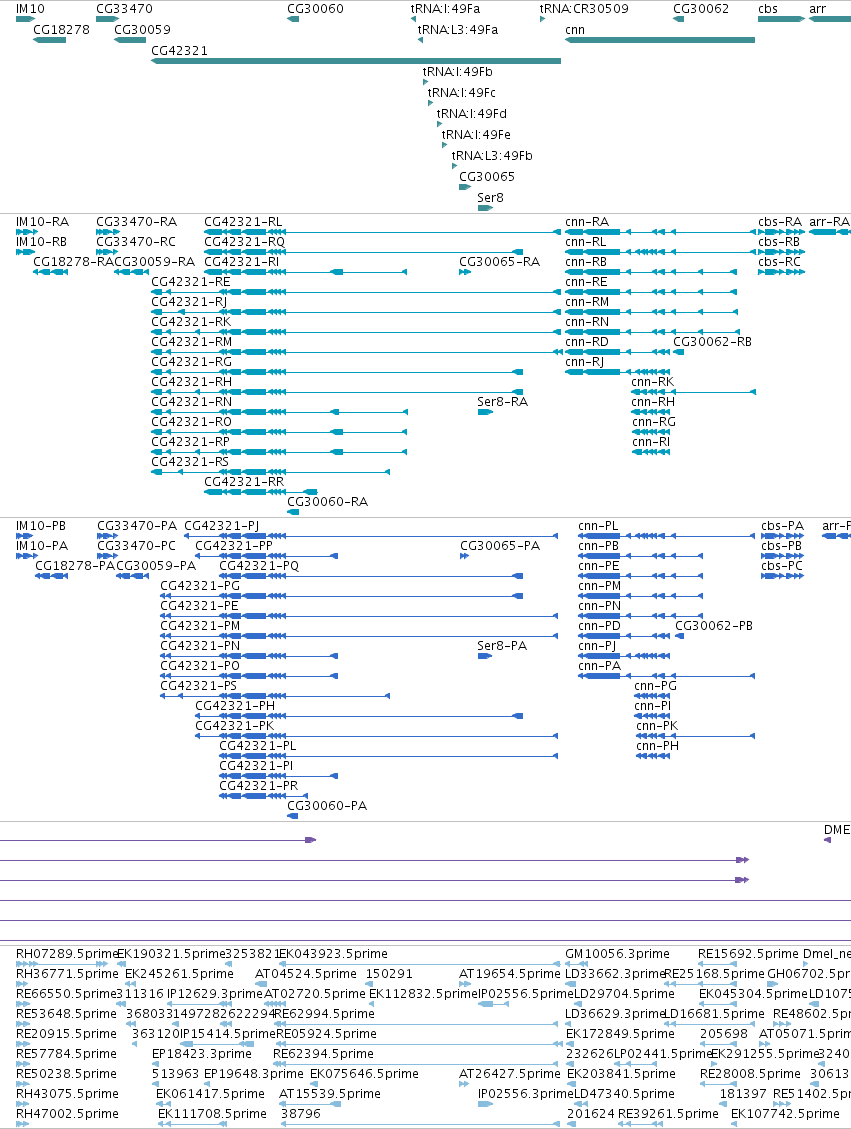Select cDNA RH07289.5prime

pyautogui.click(x=66, y=955)
